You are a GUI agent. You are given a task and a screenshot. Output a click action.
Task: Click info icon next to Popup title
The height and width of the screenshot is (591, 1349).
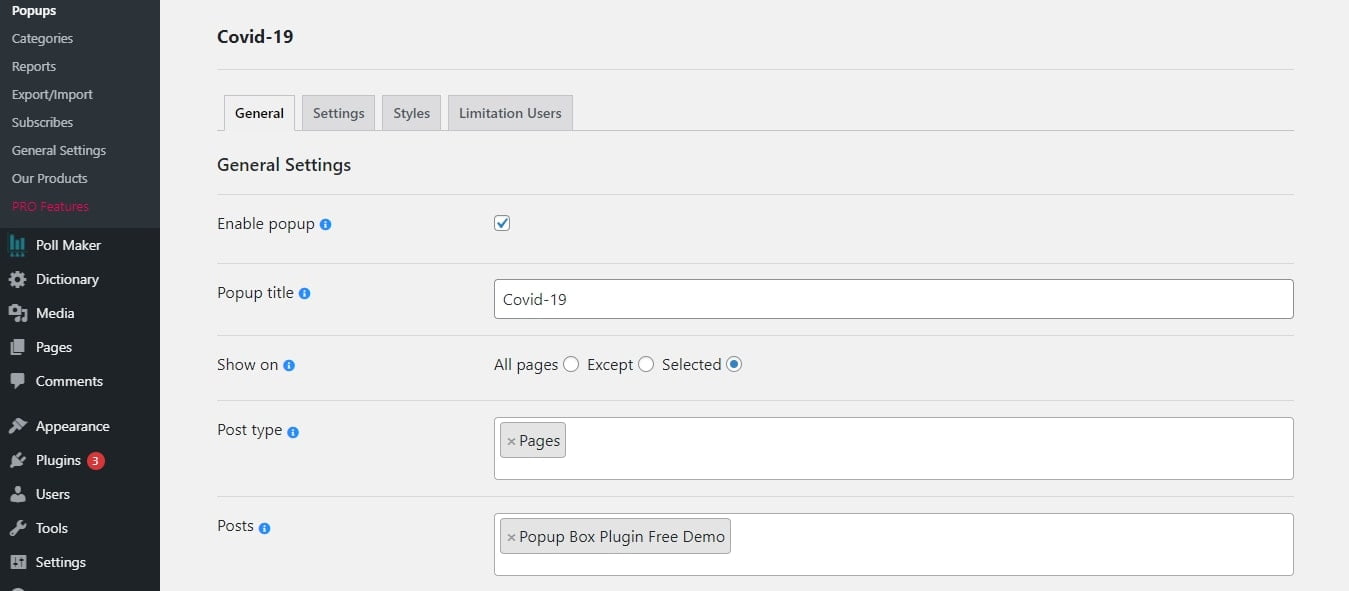(x=305, y=294)
